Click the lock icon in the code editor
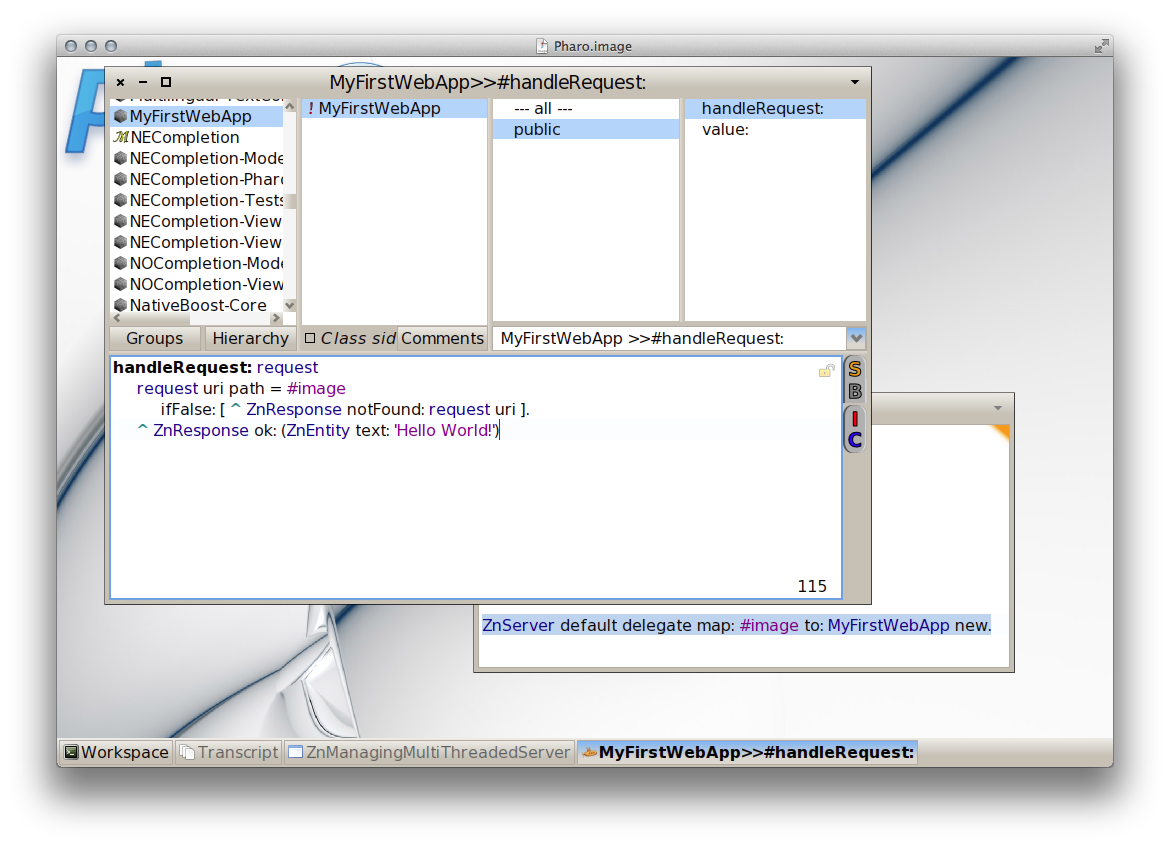The image size is (1170, 846). click(x=826, y=370)
